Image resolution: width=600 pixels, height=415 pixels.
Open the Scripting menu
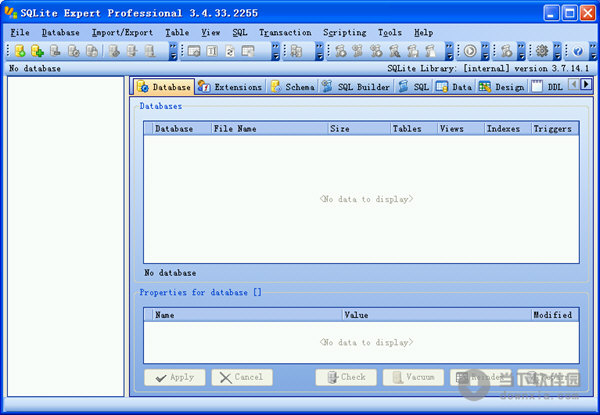[344, 33]
